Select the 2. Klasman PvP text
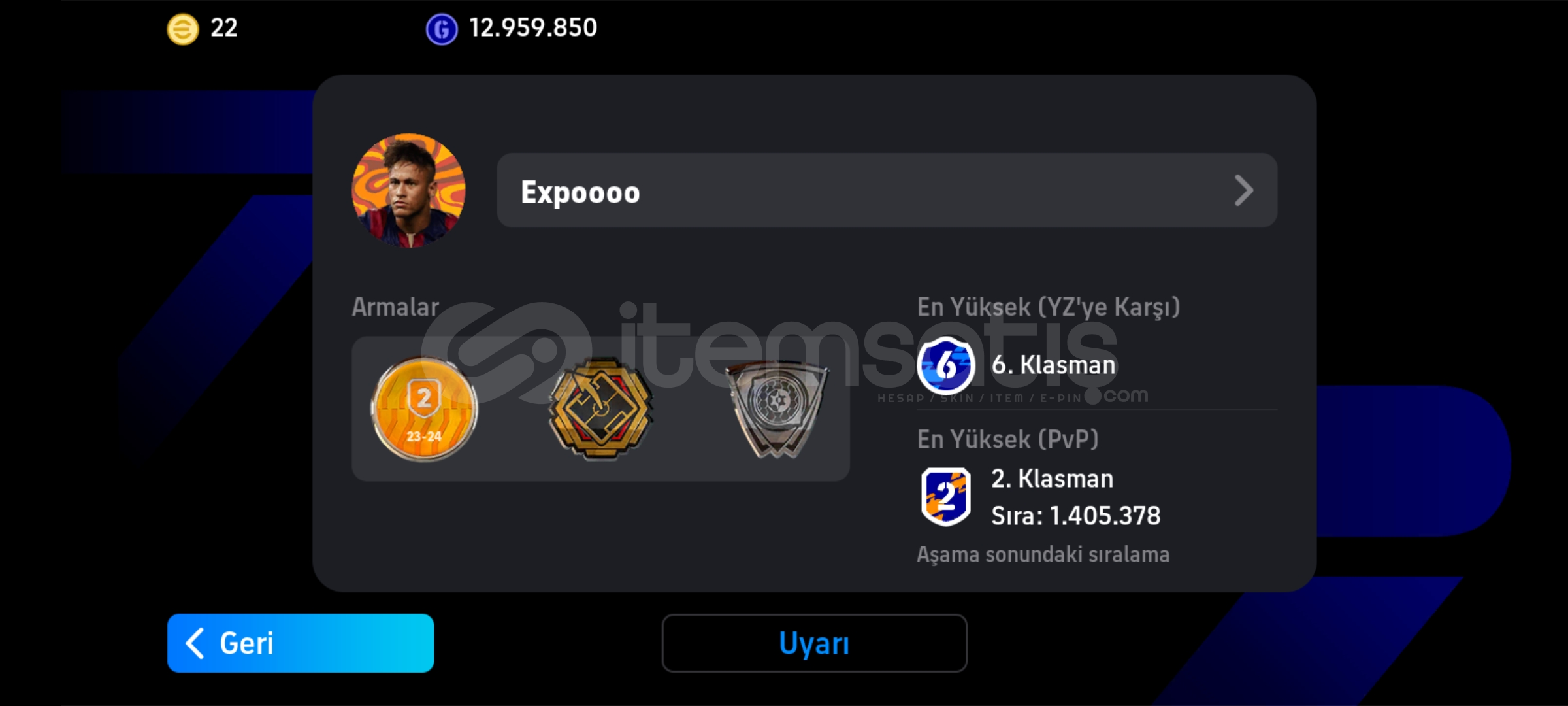Viewport: 1568px width, 706px height. (1053, 479)
